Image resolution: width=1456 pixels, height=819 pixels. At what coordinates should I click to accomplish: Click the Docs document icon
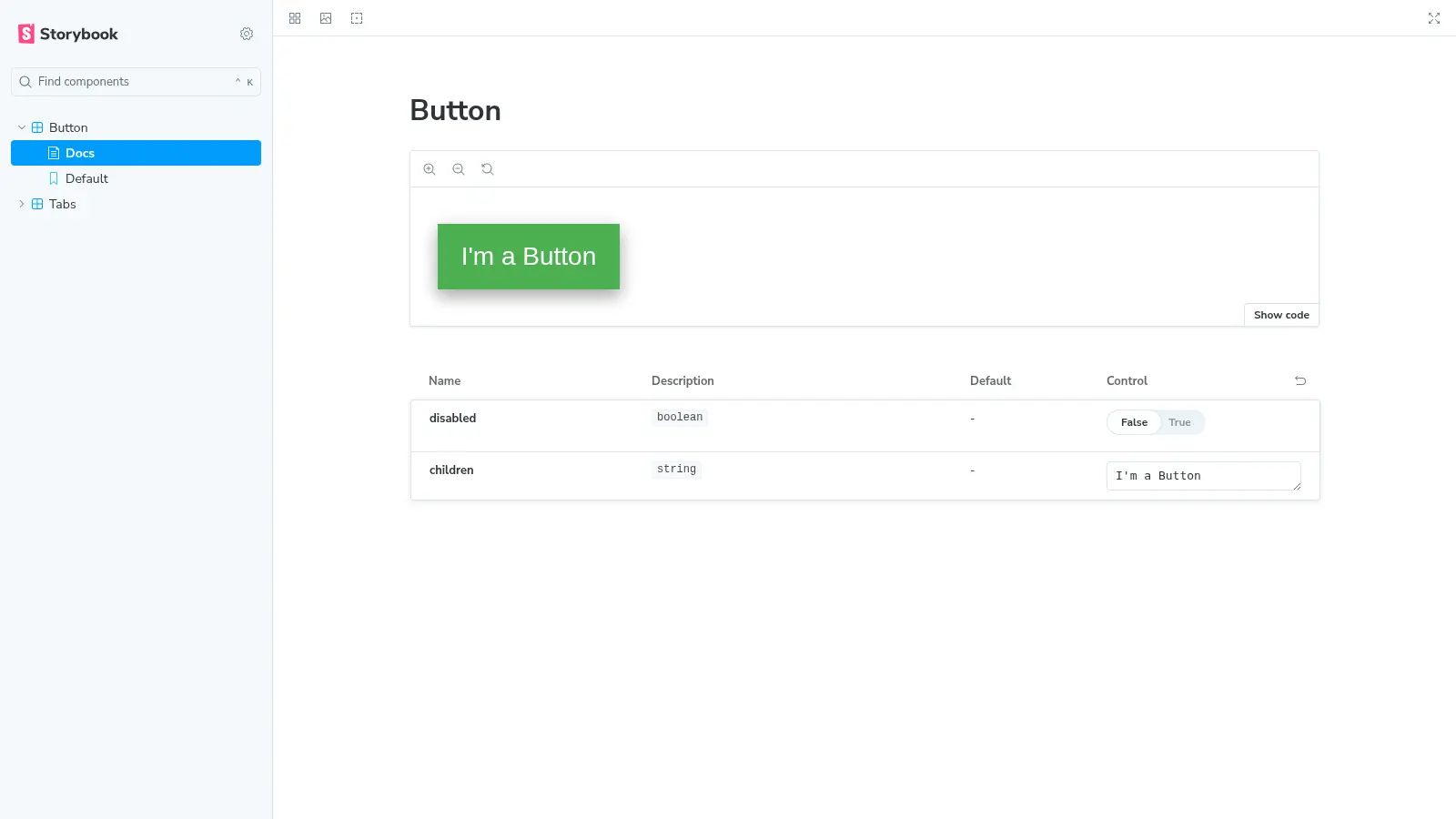pos(54,153)
